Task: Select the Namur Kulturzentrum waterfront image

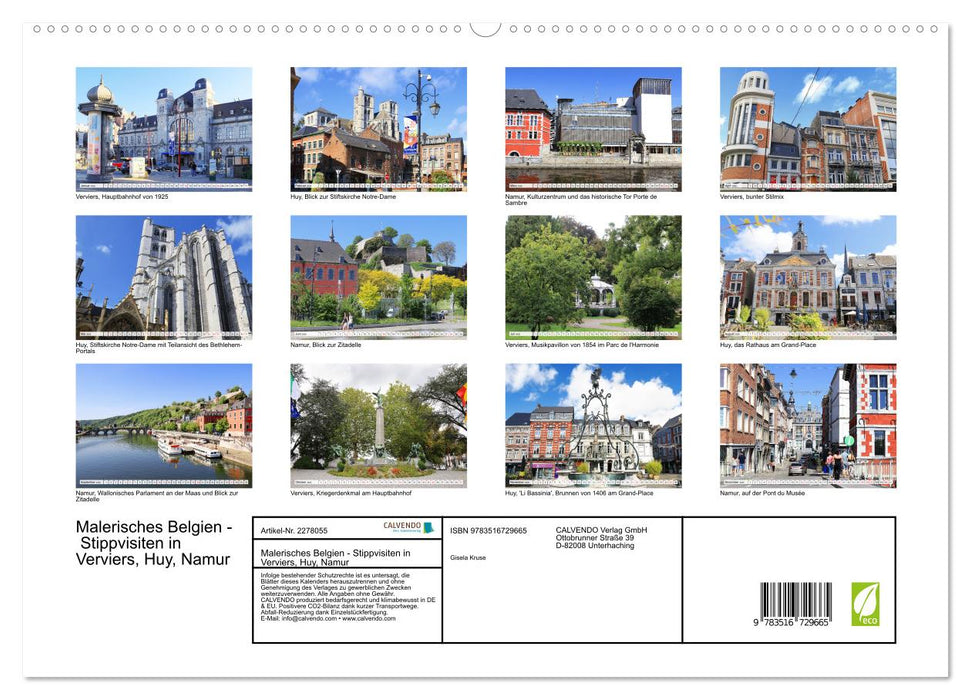Action: 592,127
